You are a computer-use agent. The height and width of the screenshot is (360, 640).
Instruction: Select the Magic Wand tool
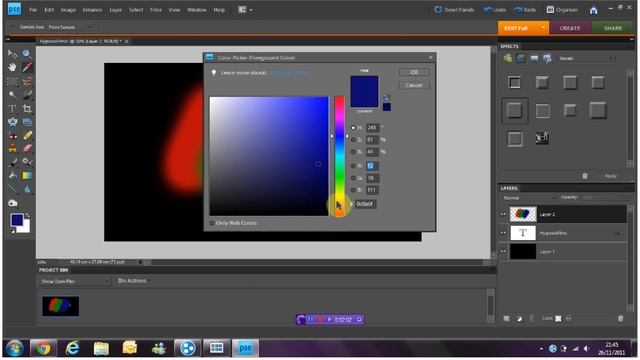pyautogui.click(x=12, y=95)
